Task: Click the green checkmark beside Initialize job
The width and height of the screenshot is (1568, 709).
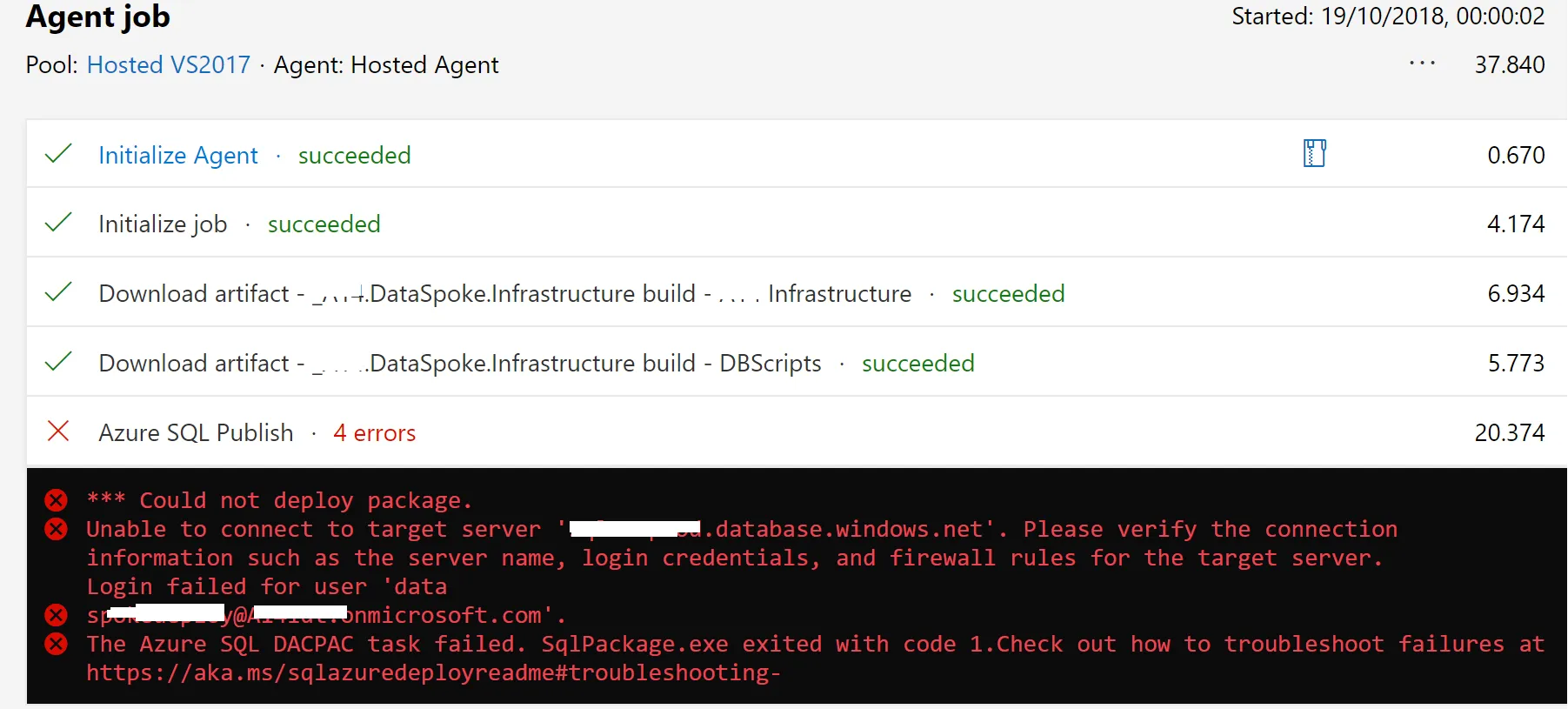Action: [x=58, y=224]
